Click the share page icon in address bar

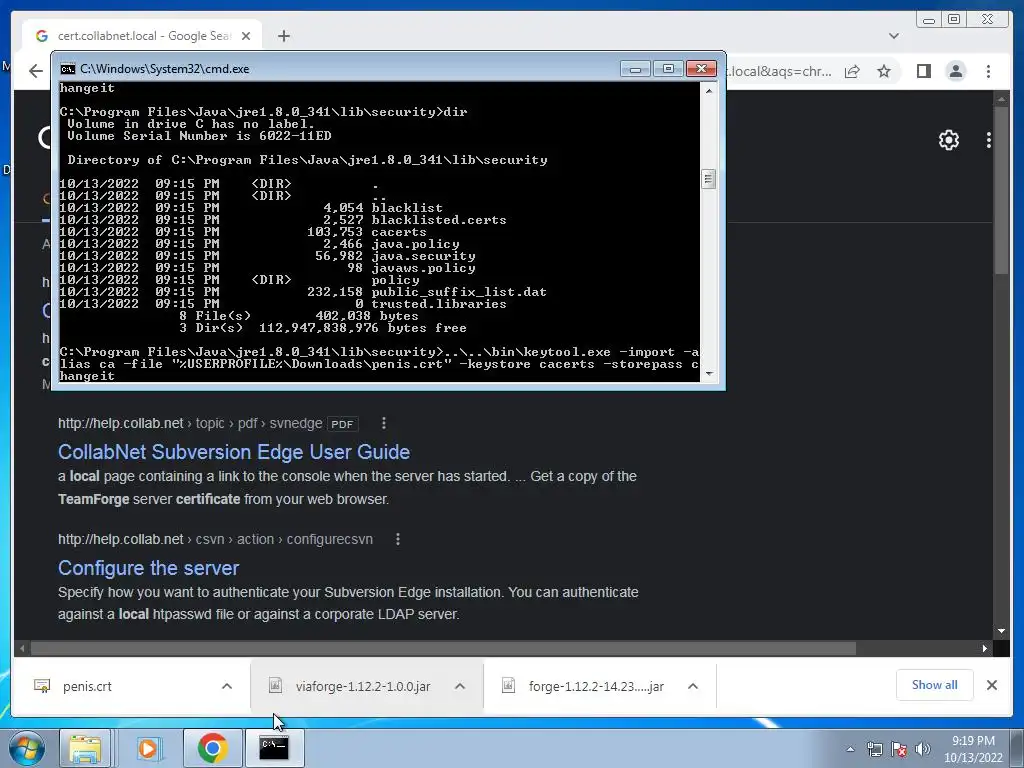click(852, 71)
